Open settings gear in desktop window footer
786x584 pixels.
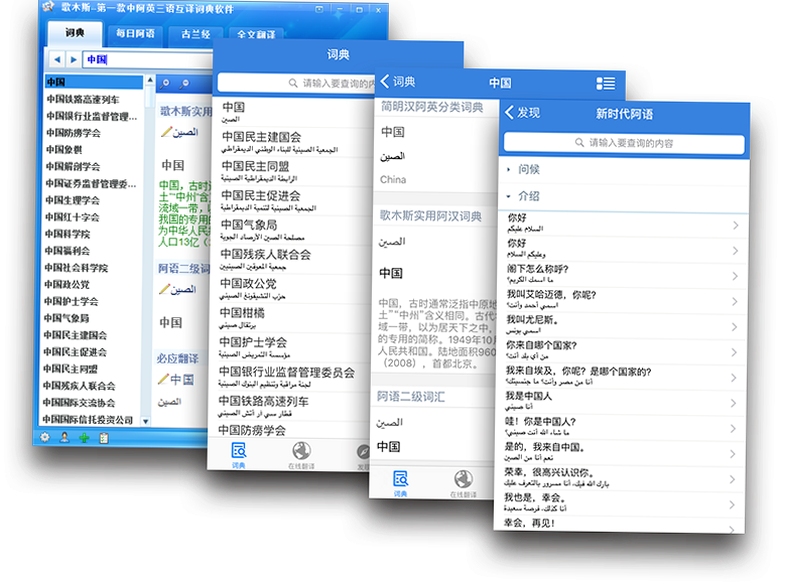coord(45,437)
